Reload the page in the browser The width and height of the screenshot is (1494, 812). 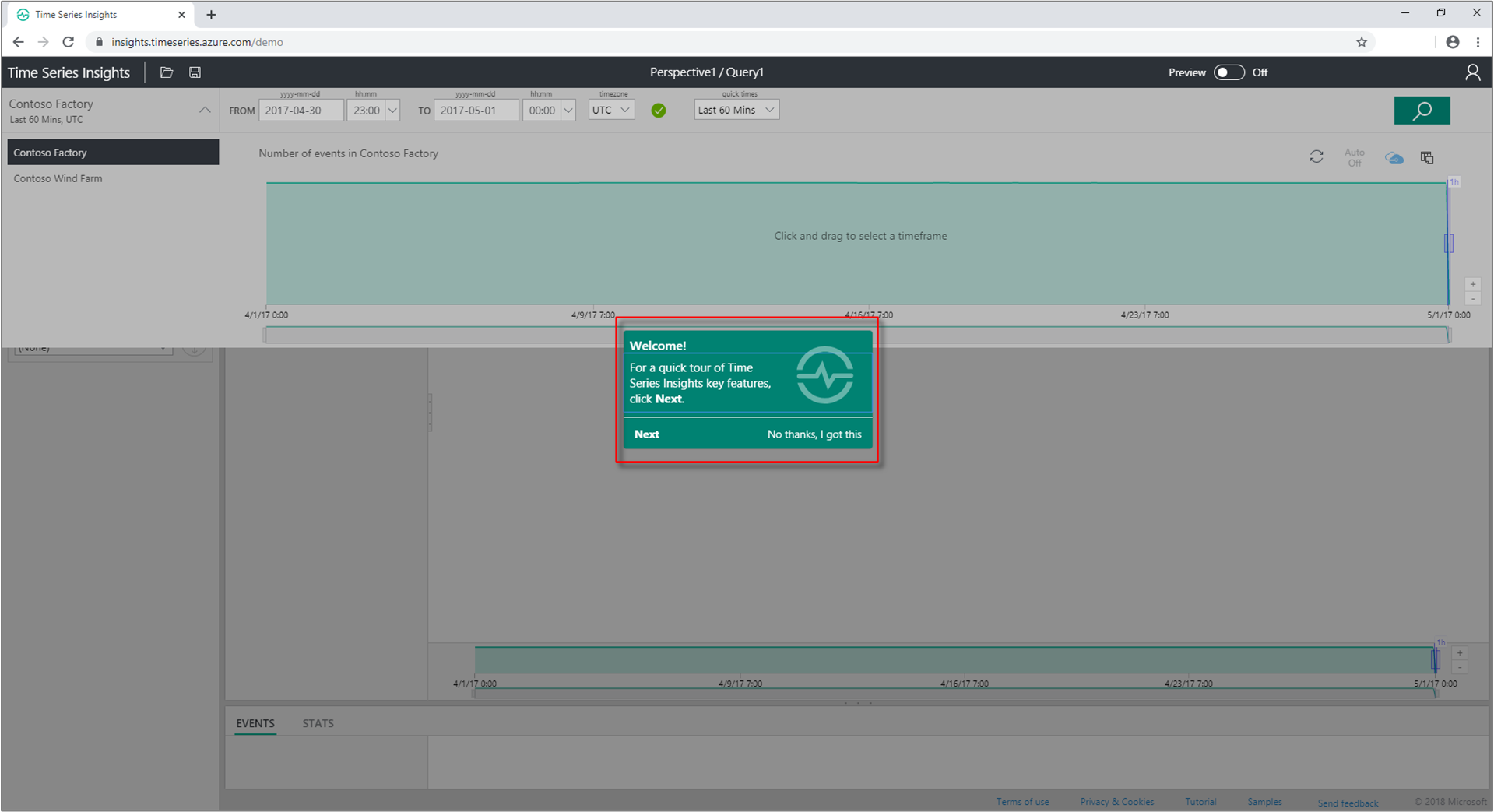coord(69,42)
